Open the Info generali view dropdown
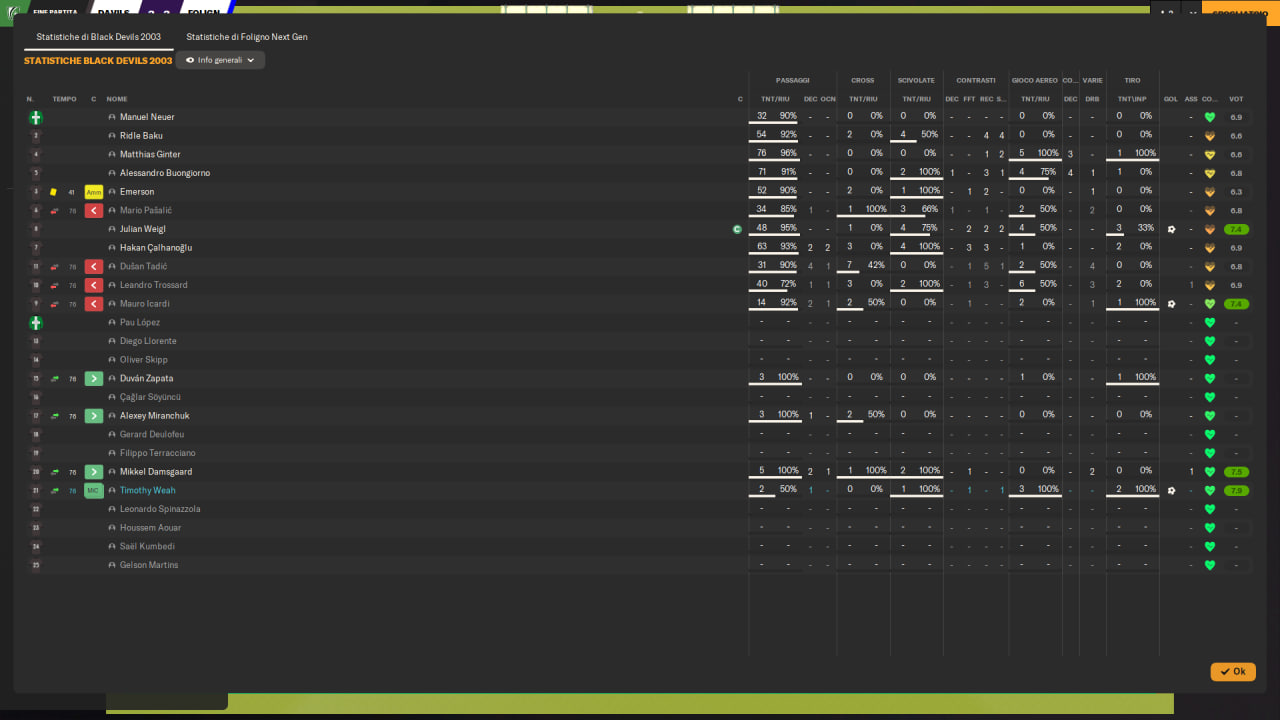The width and height of the screenshot is (1280, 720). click(x=220, y=60)
